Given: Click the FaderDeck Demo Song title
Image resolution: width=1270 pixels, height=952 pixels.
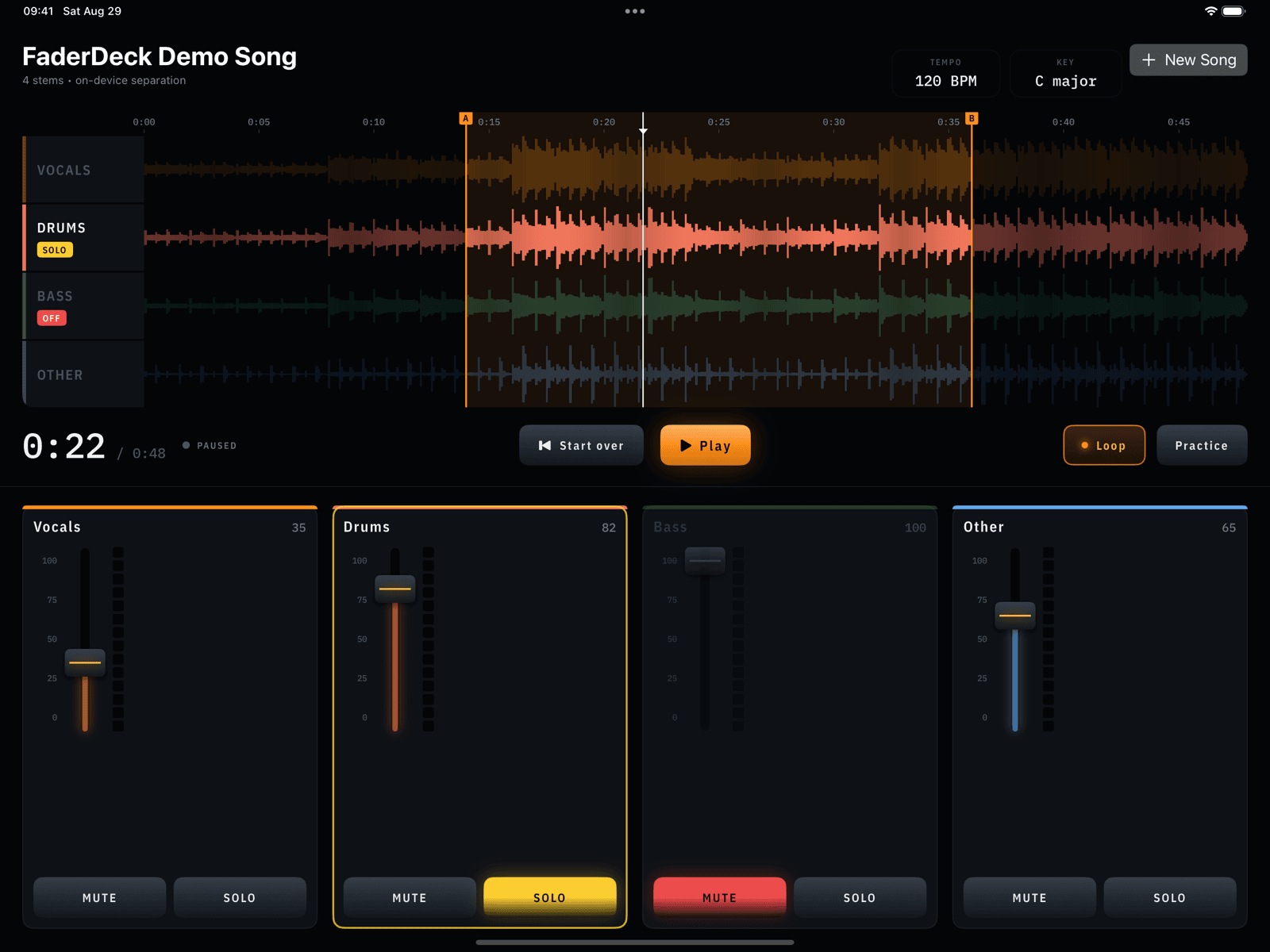Looking at the screenshot, I should tap(160, 56).
